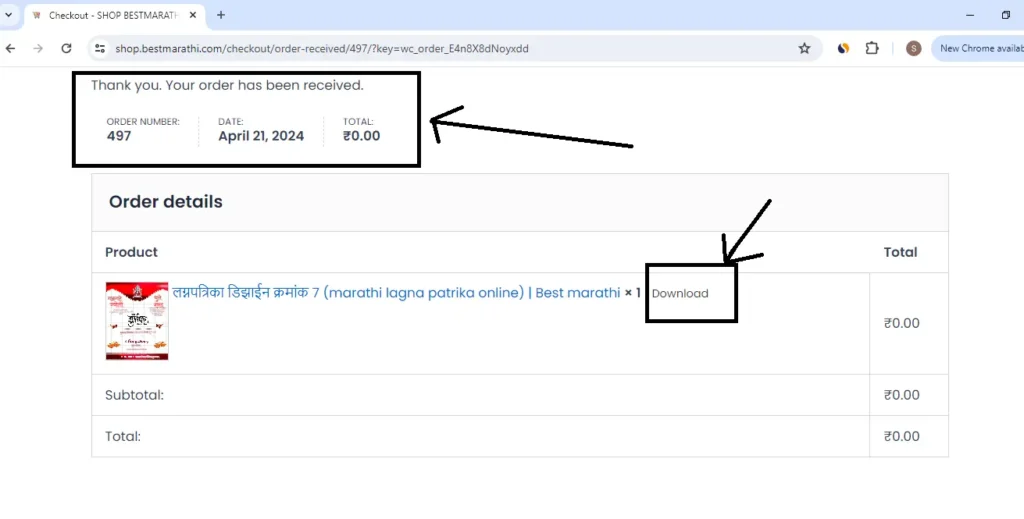Image resolution: width=1024 pixels, height=519 pixels.
Task: Click the browser forward arrow
Action: [x=38, y=48]
